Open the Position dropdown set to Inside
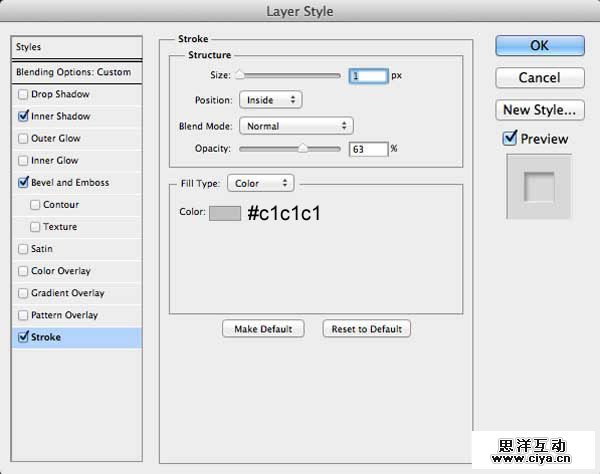This screenshot has height=474, width=600. pos(270,100)
